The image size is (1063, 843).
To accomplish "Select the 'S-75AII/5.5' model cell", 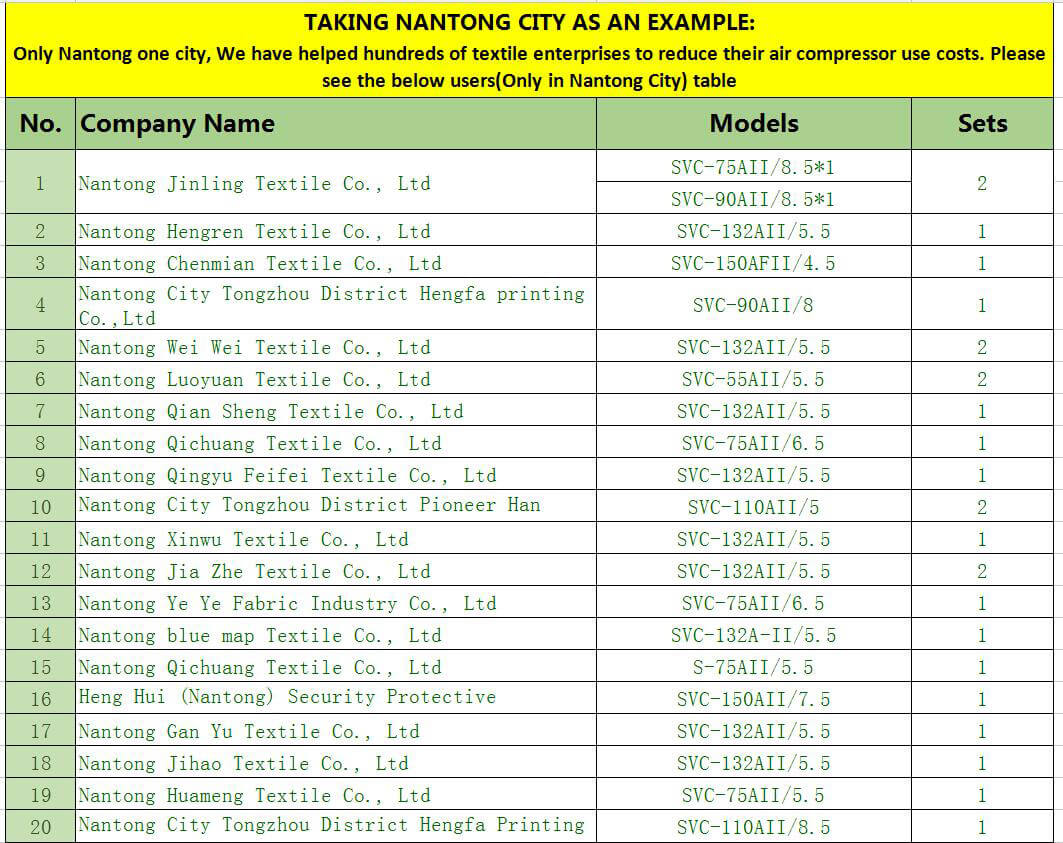I will (x=754, y=666).
